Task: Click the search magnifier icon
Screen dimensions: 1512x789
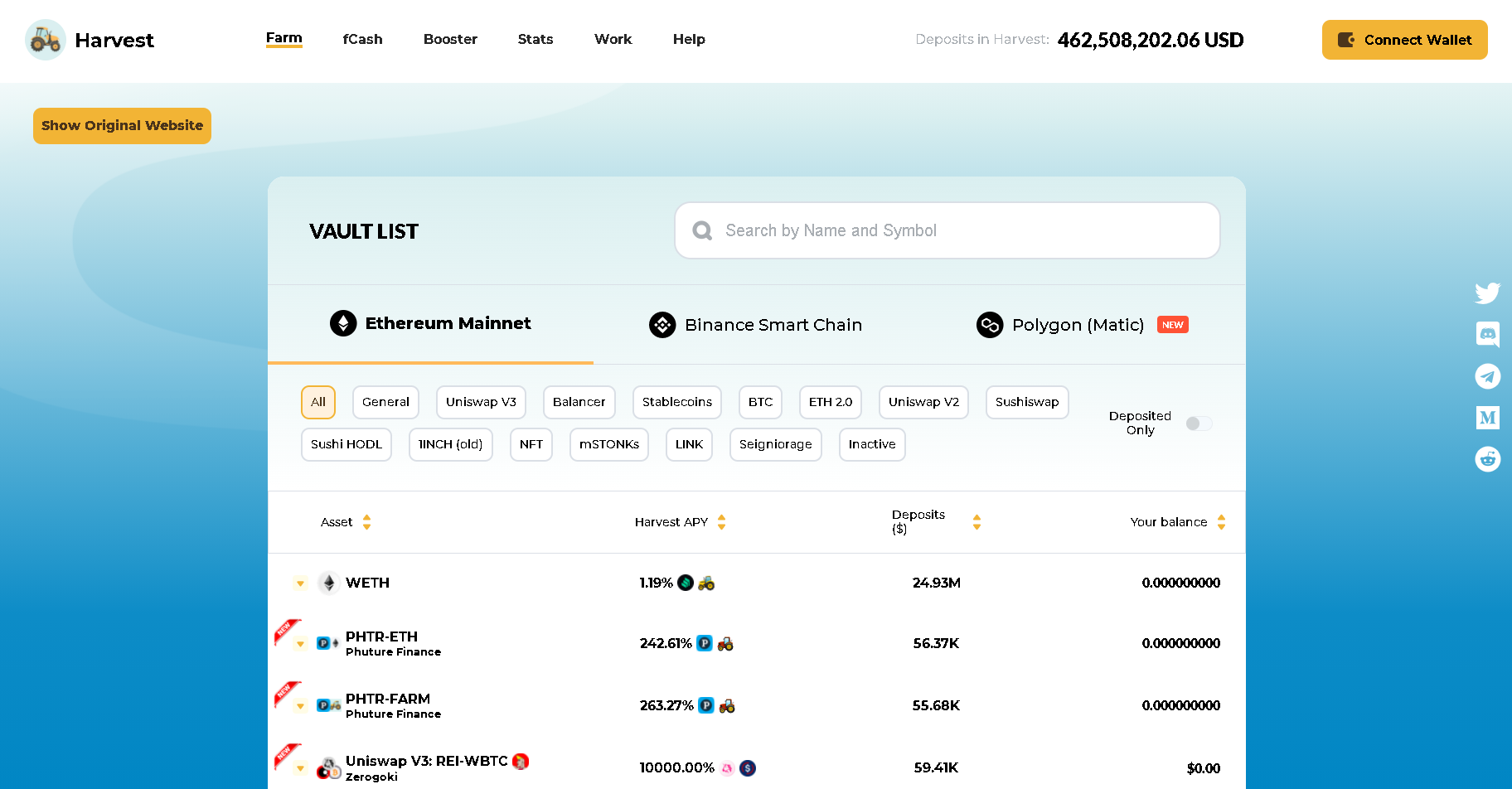Action: tap(702, 230)
